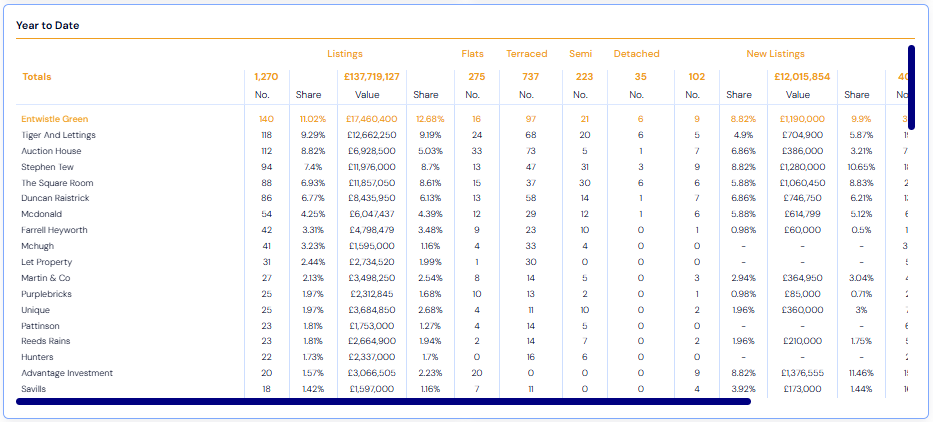Image resolution: width=933 pixels, height=422 pixels.
Task: Select Martin & Co agent name
Action: click(46, 278)
